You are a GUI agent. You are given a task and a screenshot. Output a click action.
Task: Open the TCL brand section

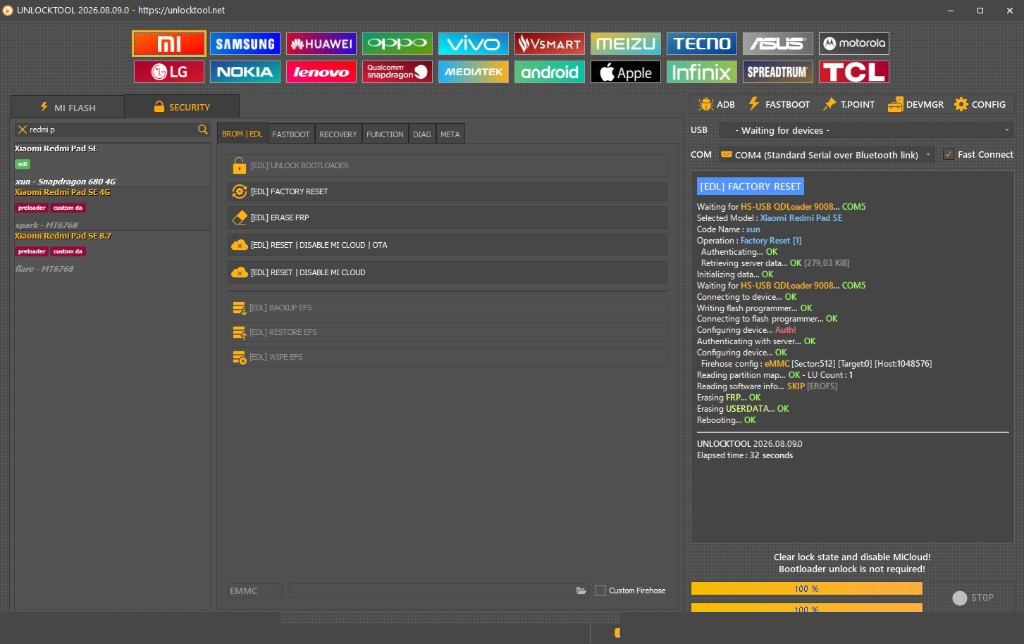point(854,72)
